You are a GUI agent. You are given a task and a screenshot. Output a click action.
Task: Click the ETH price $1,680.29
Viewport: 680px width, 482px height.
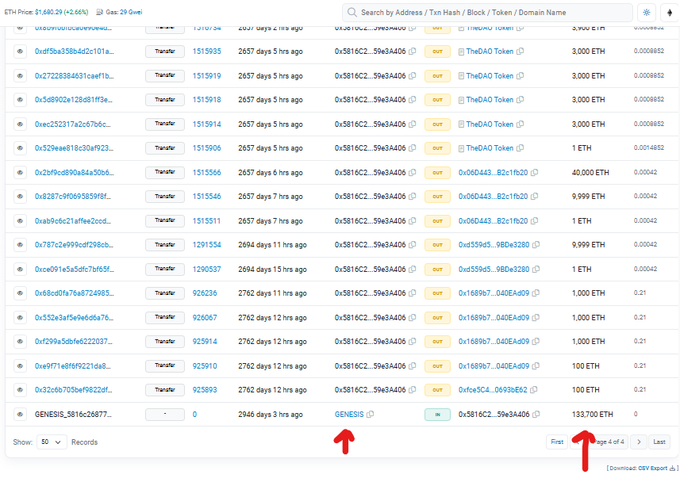(x=48, y=12)
